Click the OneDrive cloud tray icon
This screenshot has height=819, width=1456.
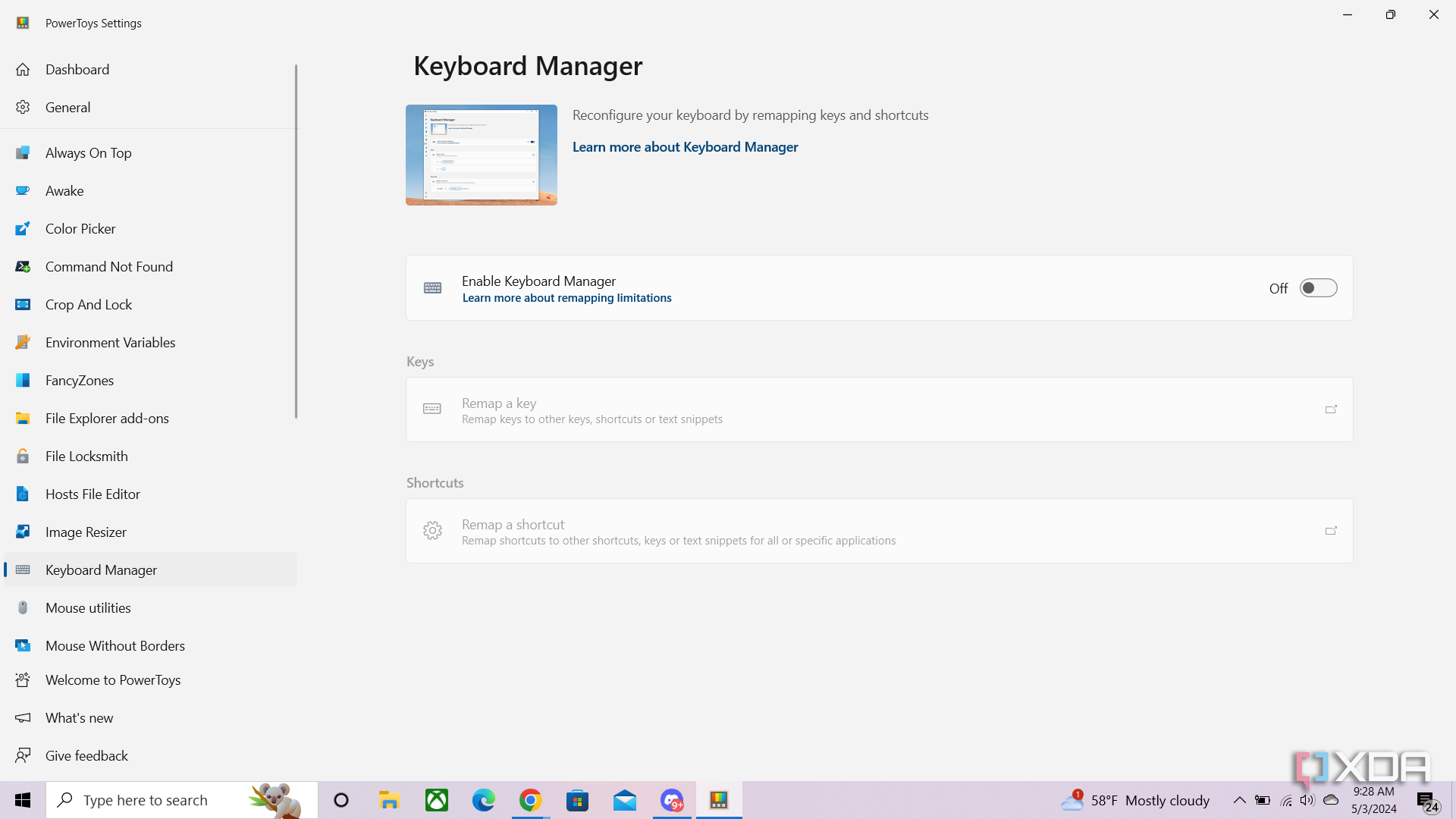1331,800
